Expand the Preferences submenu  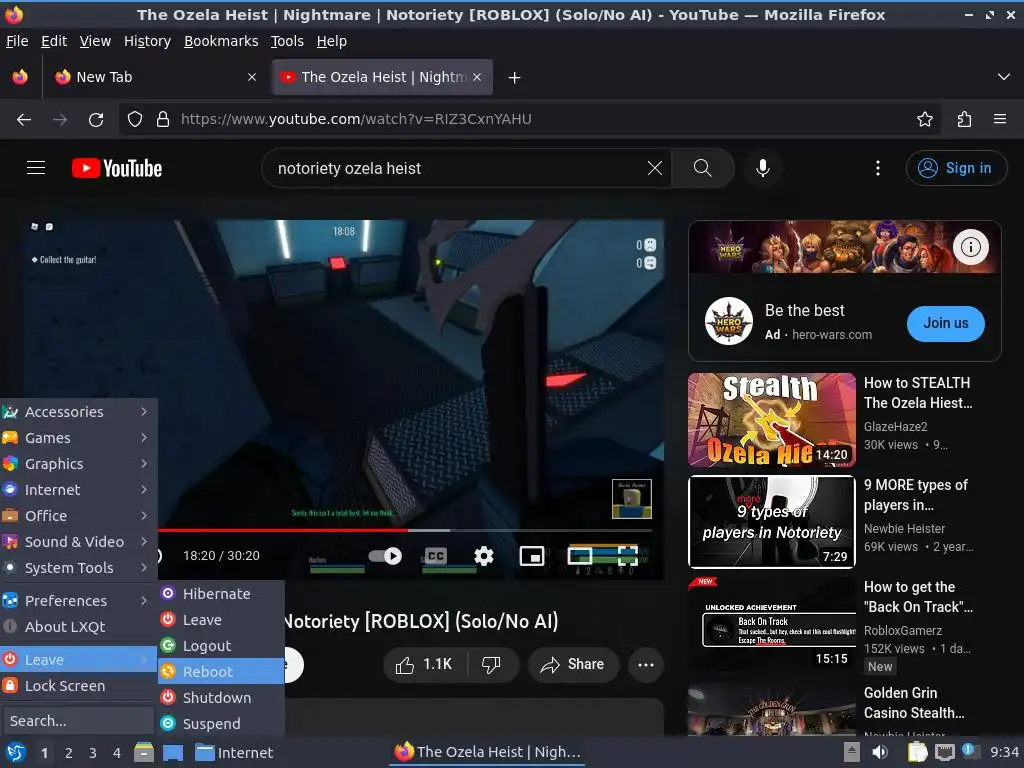coord(78,601)
